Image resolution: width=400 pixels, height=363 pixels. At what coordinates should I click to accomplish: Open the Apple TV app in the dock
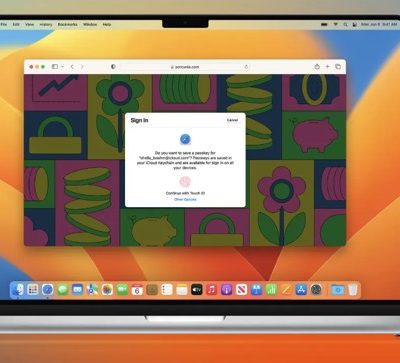197,290
